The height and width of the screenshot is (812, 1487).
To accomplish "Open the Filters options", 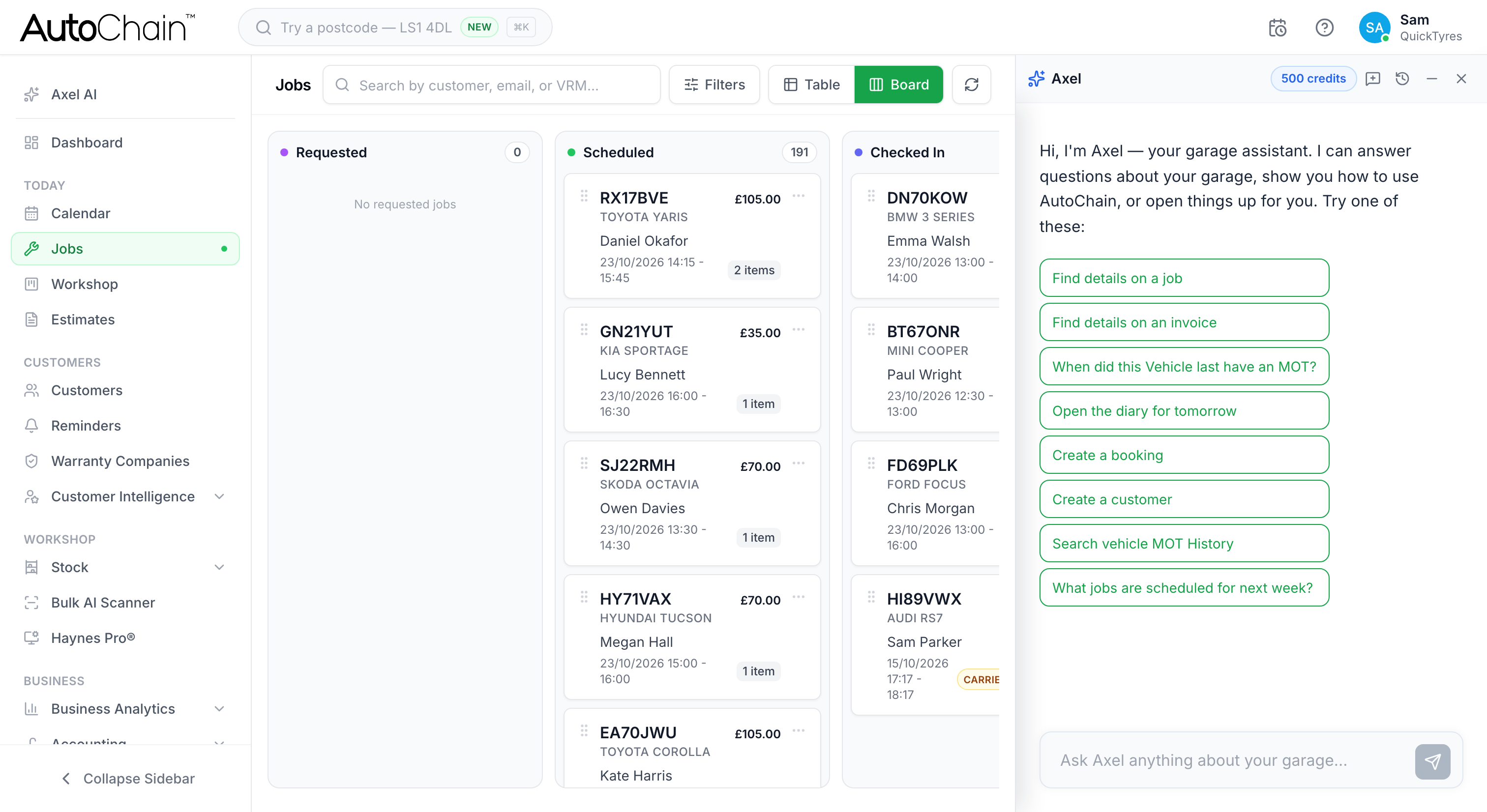I will 714,85.
